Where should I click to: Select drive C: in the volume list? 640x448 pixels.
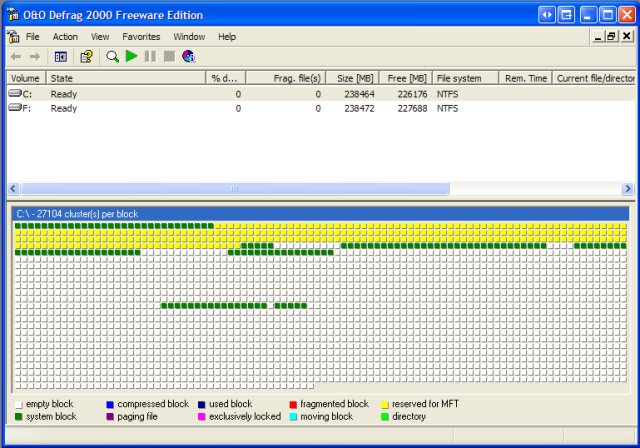point(27,94)
